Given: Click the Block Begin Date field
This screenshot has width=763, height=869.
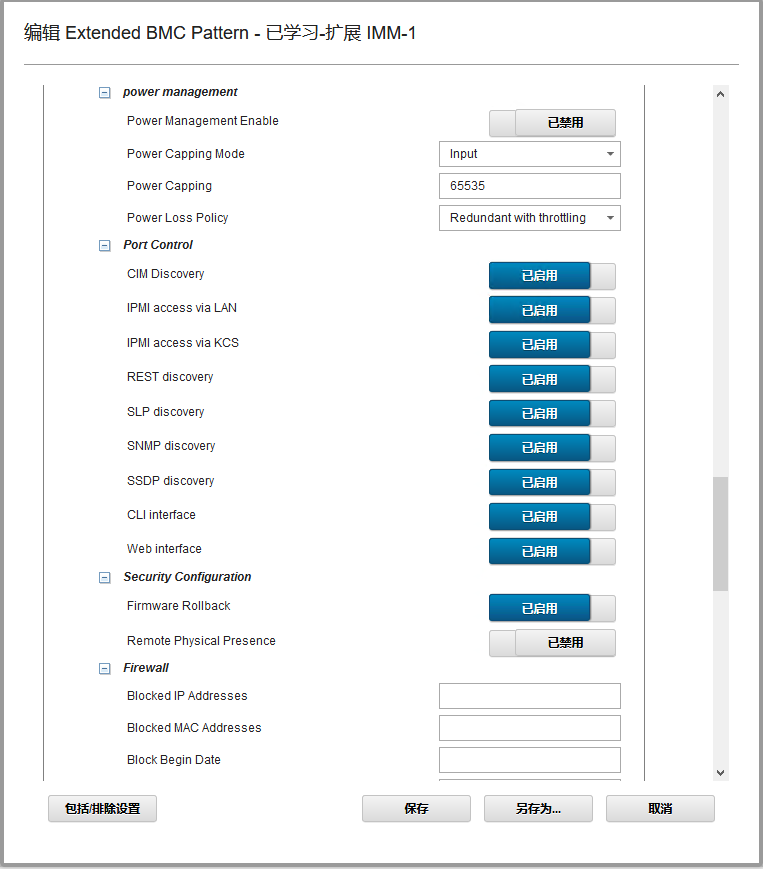Looking at the screenshot, I should 530,760.
